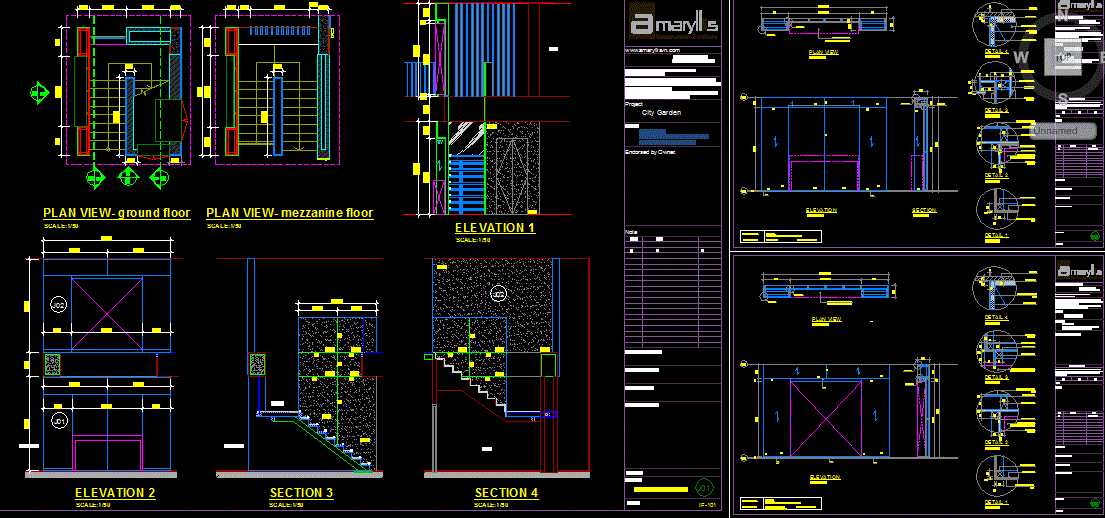Click the "ELEVATION 2" drawing title
The image size is (1105, 518).
115,493
